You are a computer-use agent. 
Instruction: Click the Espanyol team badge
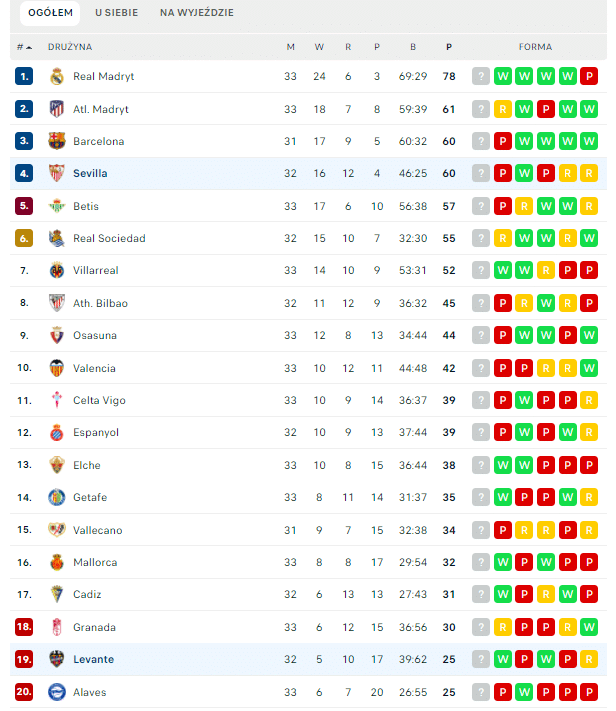(x=57, y=433)
